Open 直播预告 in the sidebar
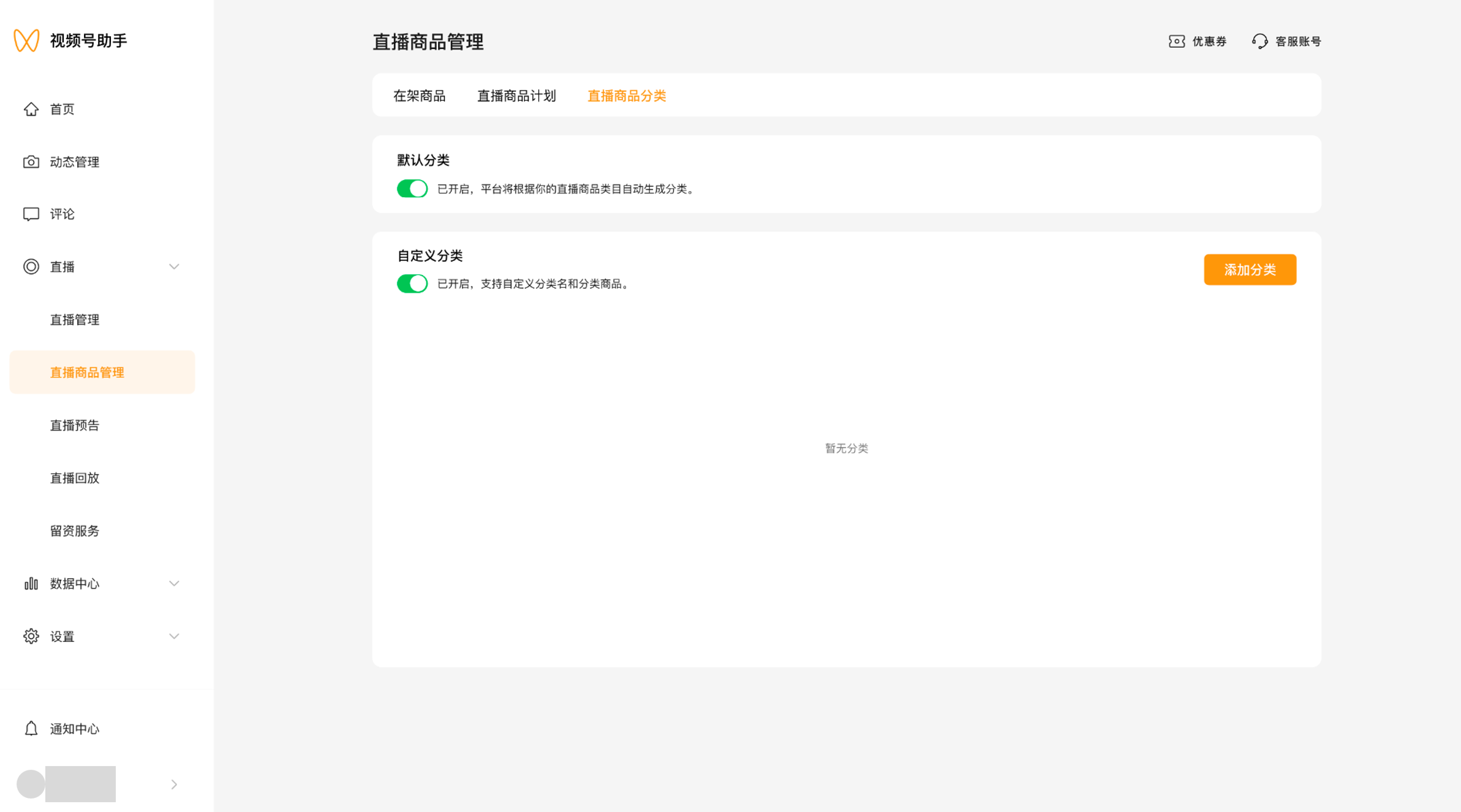The width and height of the screenshot is (1461, 812). pyautogui.click(x=75, y=425)
